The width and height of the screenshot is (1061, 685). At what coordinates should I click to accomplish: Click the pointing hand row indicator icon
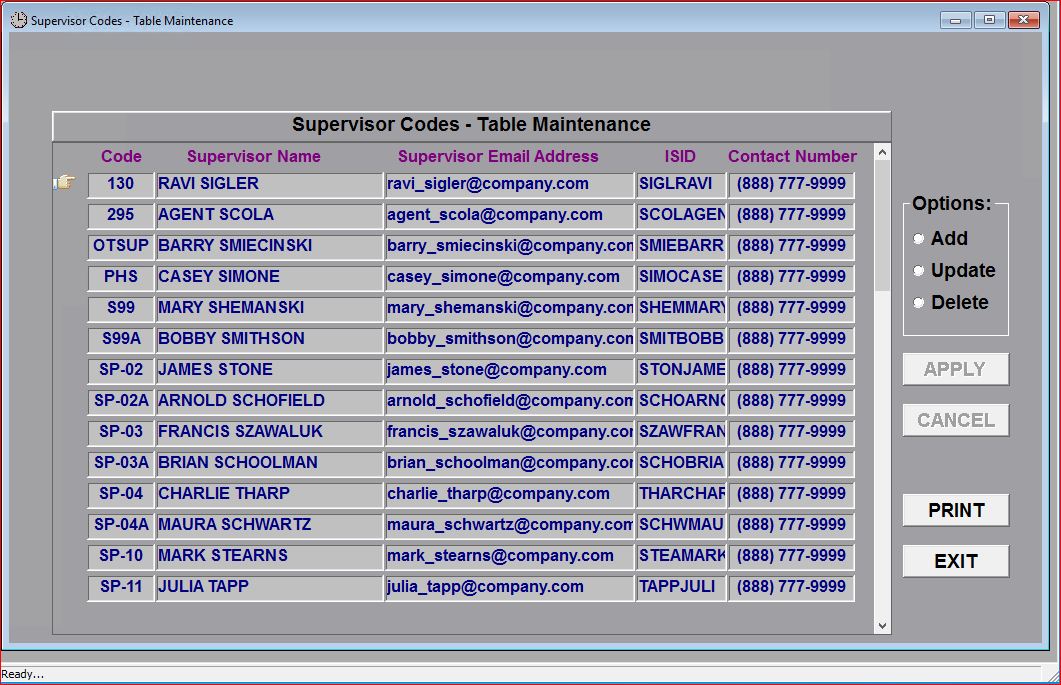(65, 183)
